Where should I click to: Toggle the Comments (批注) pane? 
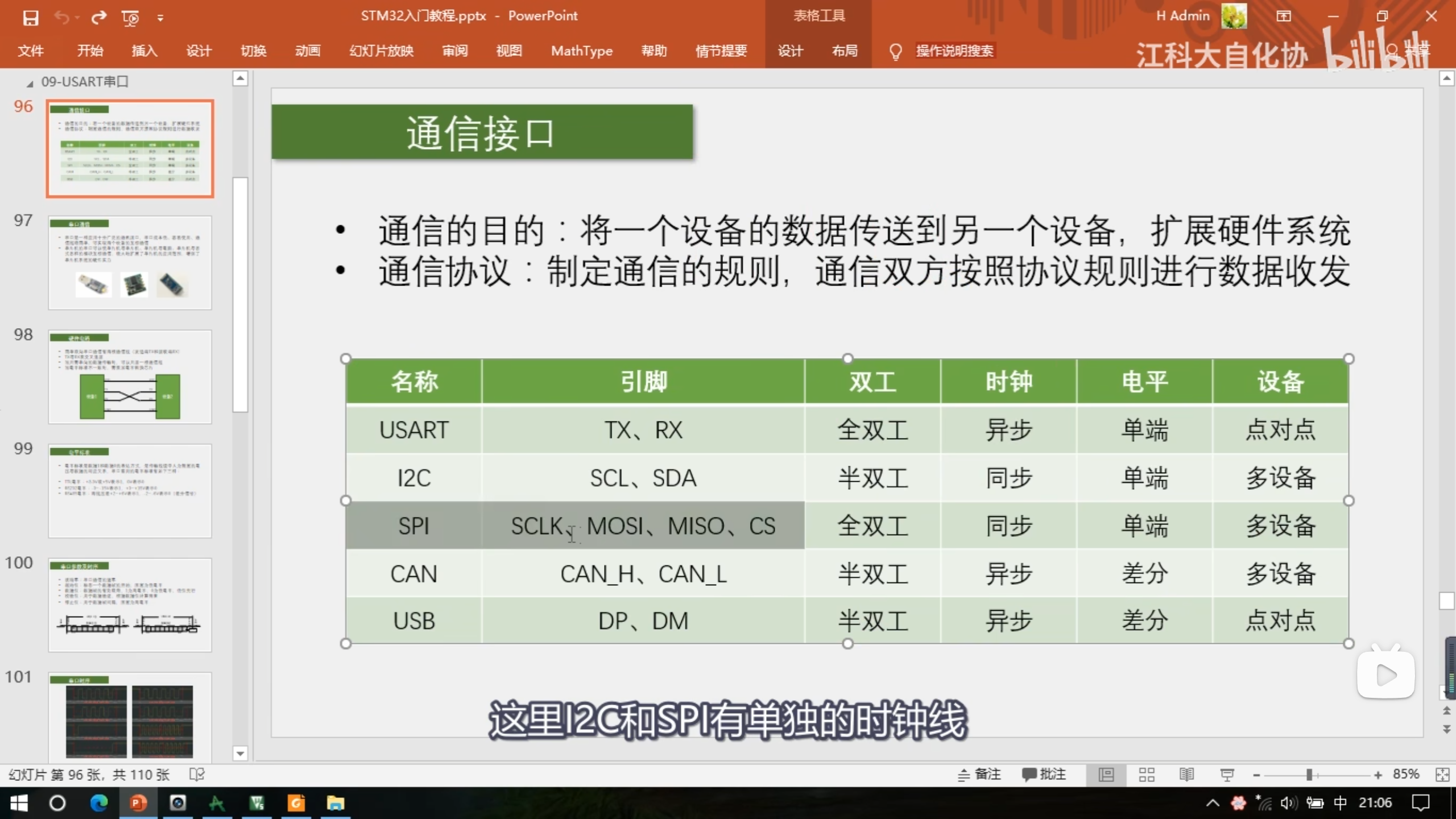point(1044,775)
